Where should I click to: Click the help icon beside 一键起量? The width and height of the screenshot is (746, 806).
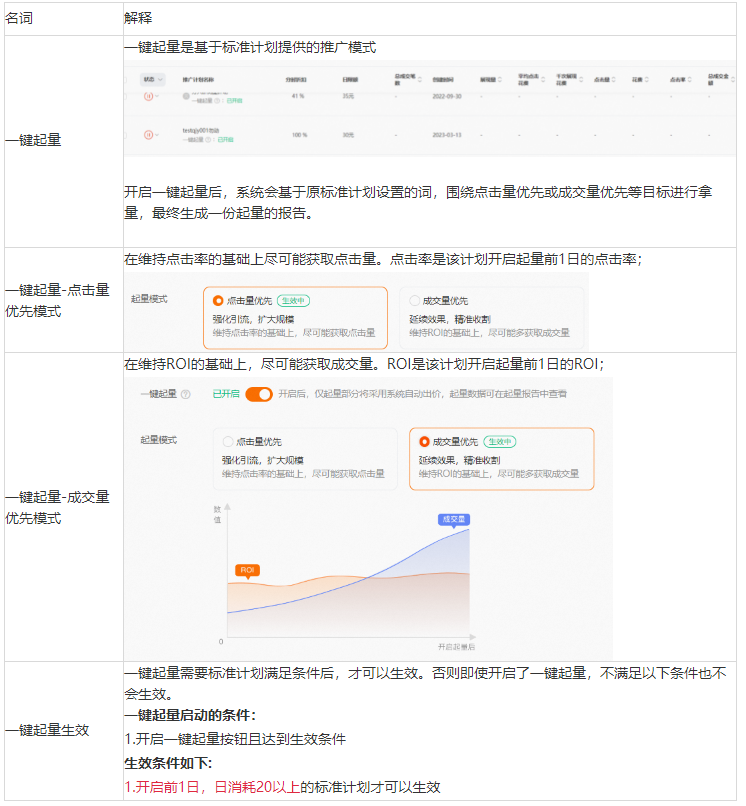pos(184,395)
